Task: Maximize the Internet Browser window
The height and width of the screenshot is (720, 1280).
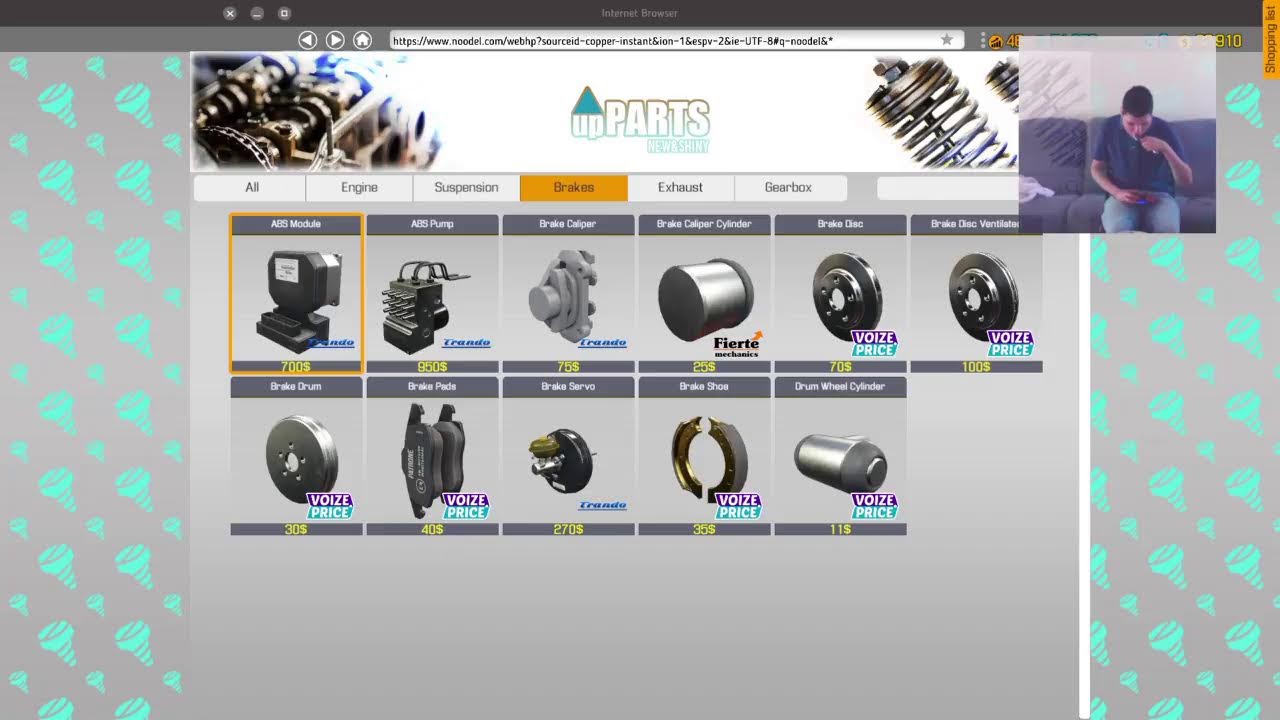Action: tap(284, 13)
